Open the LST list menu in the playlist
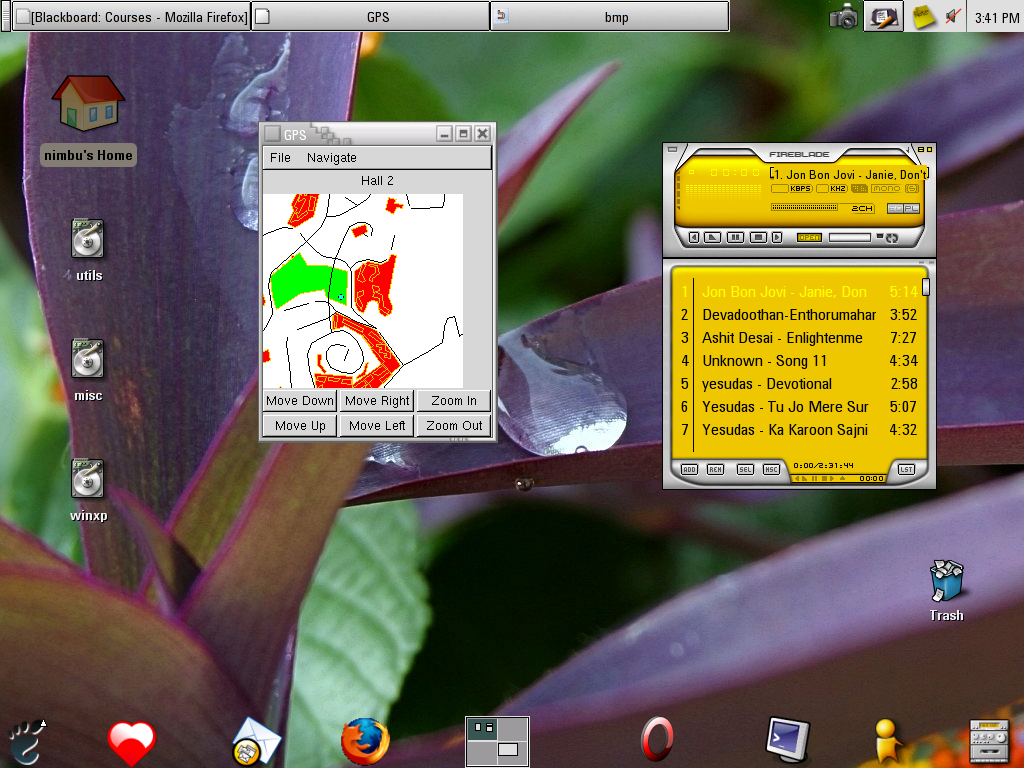Viewport: 1024px width, 768px height. tap(906, 469)
